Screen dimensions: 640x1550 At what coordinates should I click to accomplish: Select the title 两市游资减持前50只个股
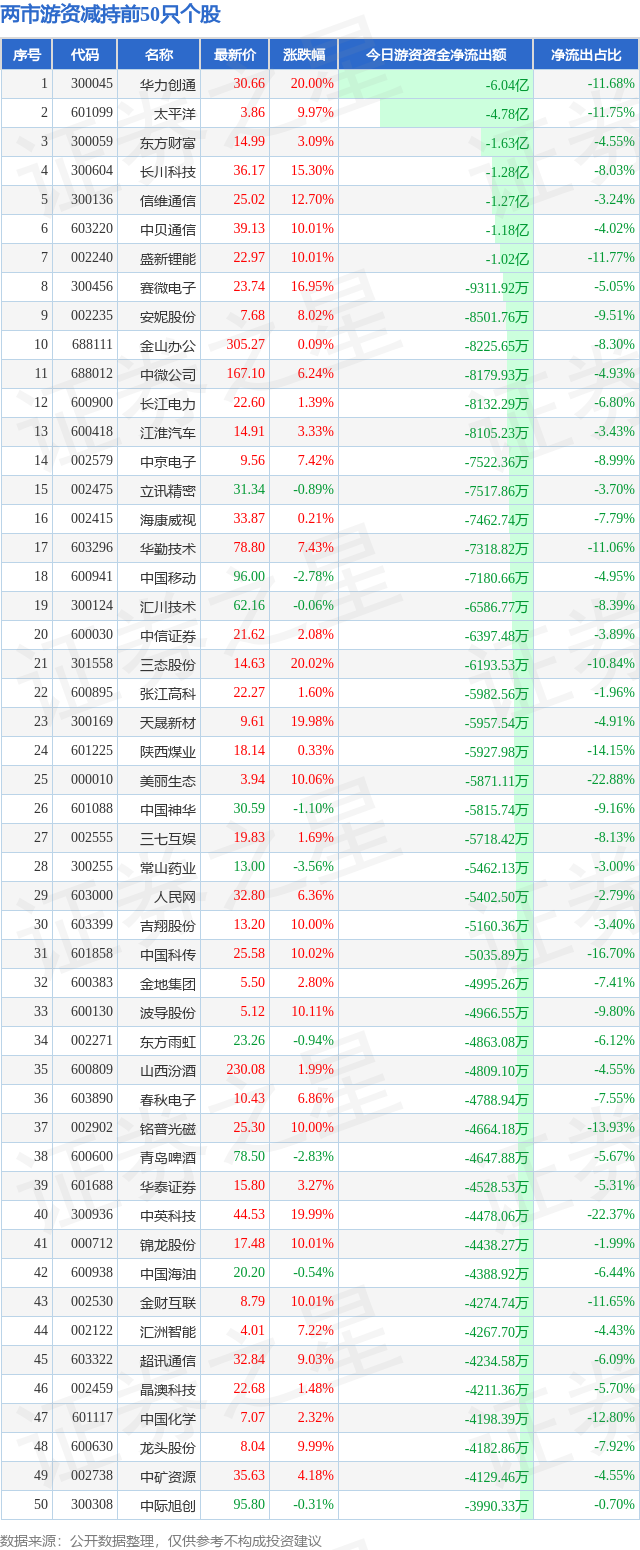pyautogui.click(x=111, y=15)
